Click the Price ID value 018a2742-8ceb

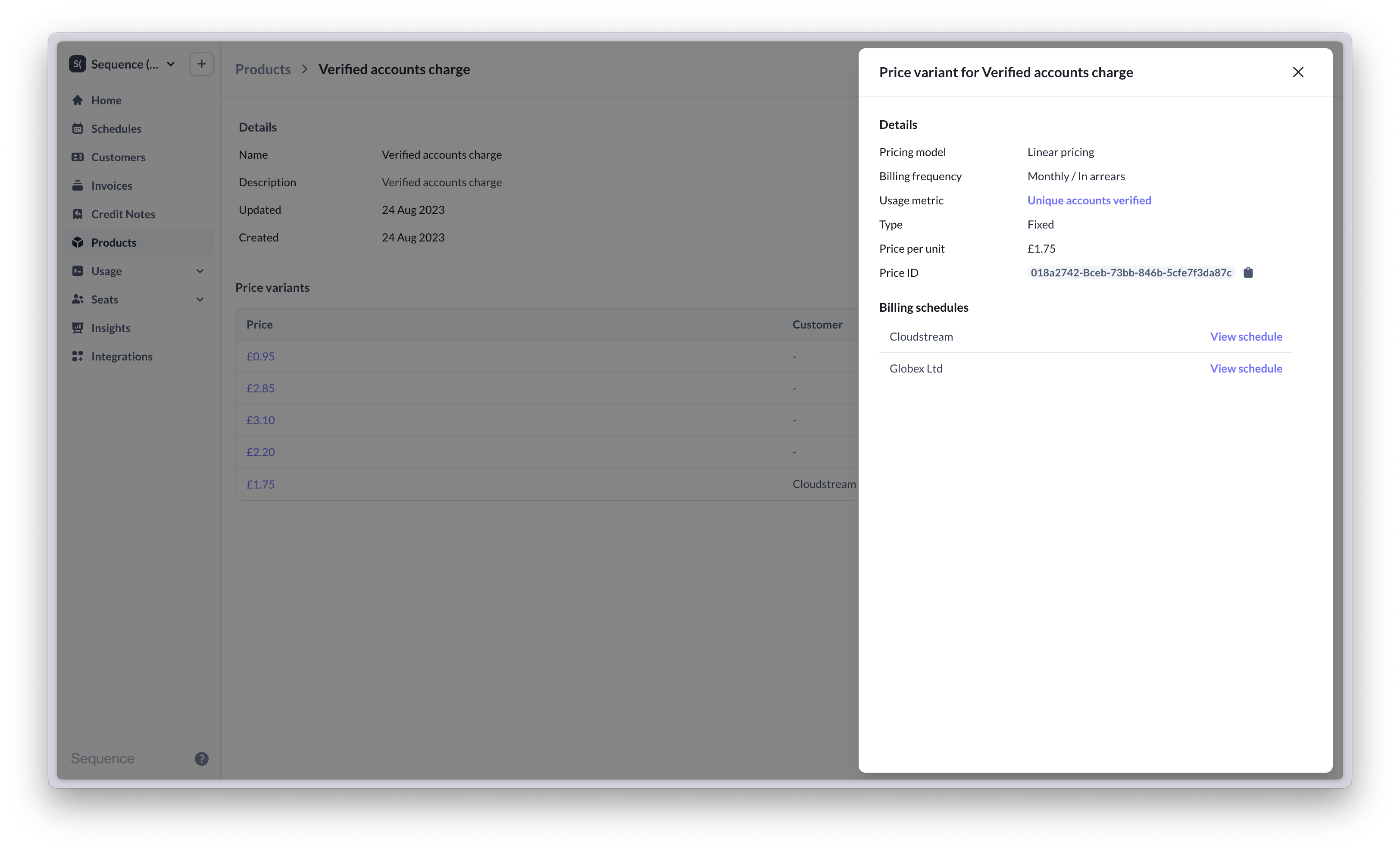pyautogui.click(x=1131, y=273)
